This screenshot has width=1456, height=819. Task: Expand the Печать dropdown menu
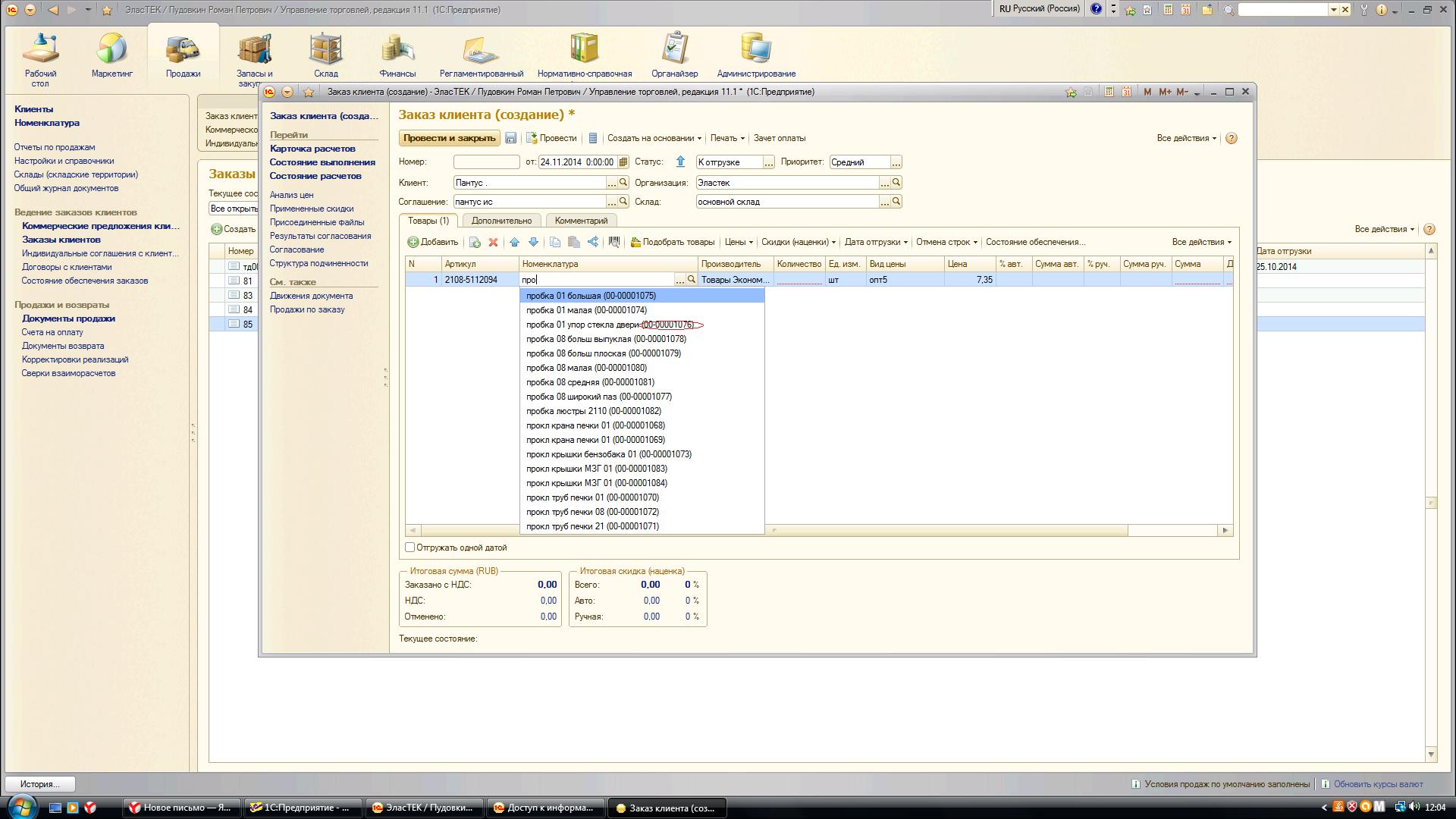click(727, 138)
